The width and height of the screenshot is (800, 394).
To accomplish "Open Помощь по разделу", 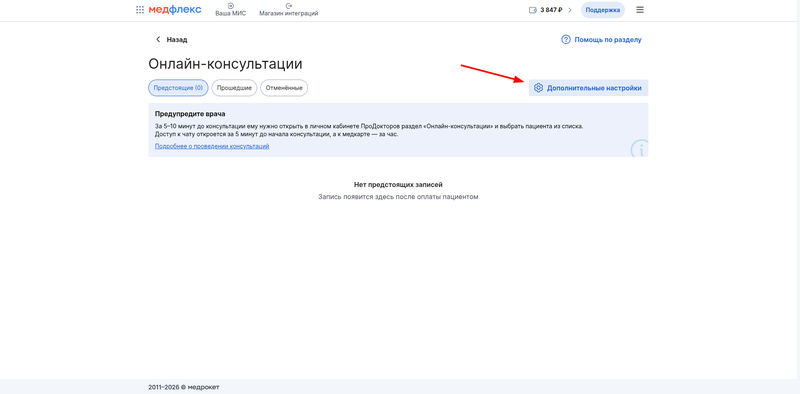I will pyautogui.click(x=601, y=39).
